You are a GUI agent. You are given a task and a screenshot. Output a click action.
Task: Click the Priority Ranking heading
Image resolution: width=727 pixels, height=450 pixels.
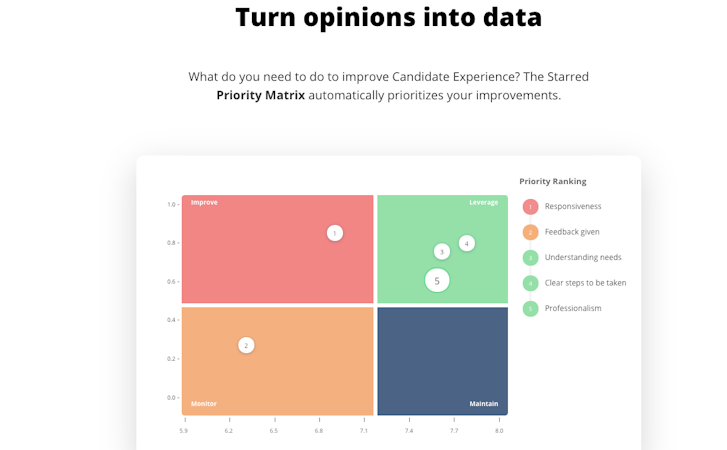coord(552,181)
